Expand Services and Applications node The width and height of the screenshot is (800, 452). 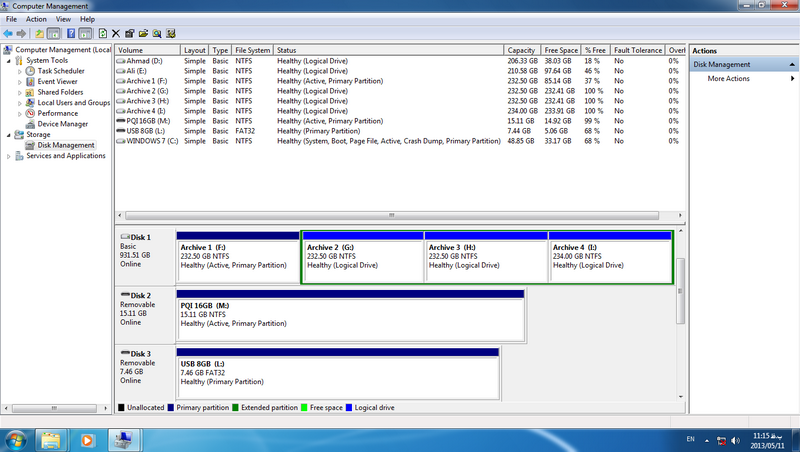point(9,156)
